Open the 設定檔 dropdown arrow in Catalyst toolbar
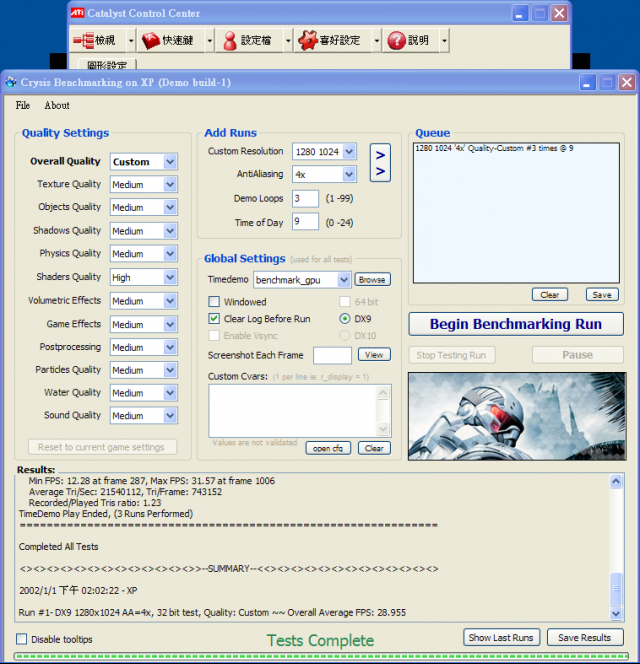The height and width of the screenshot is (664, 640). coord(288,41)
